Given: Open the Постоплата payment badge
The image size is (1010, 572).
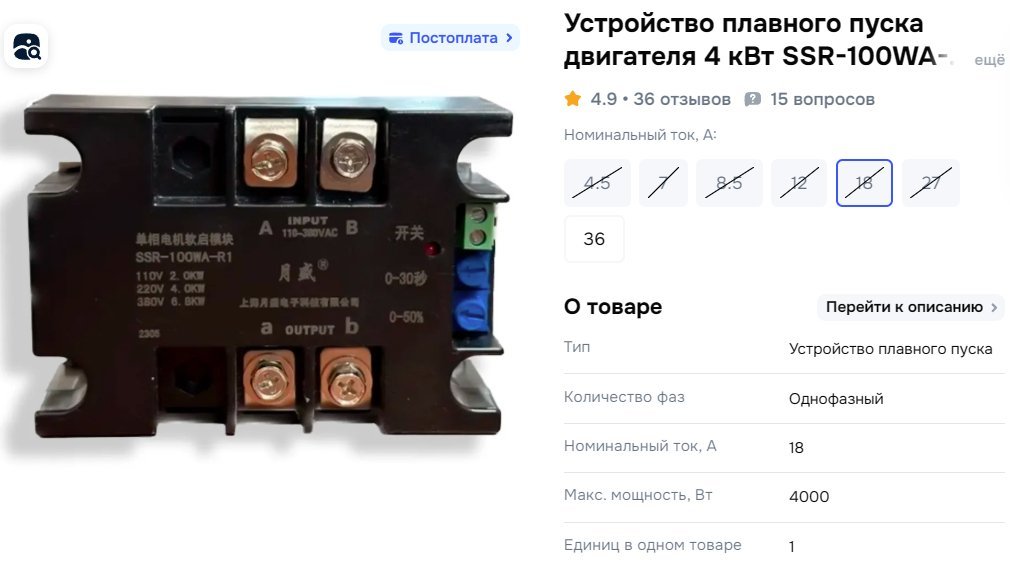Looking at the screenshot, I should coord(450,38).
